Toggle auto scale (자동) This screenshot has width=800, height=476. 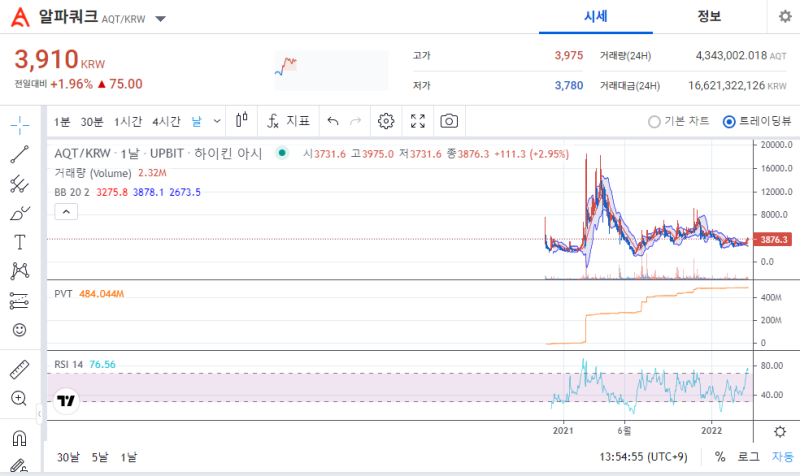click(782, 457)
